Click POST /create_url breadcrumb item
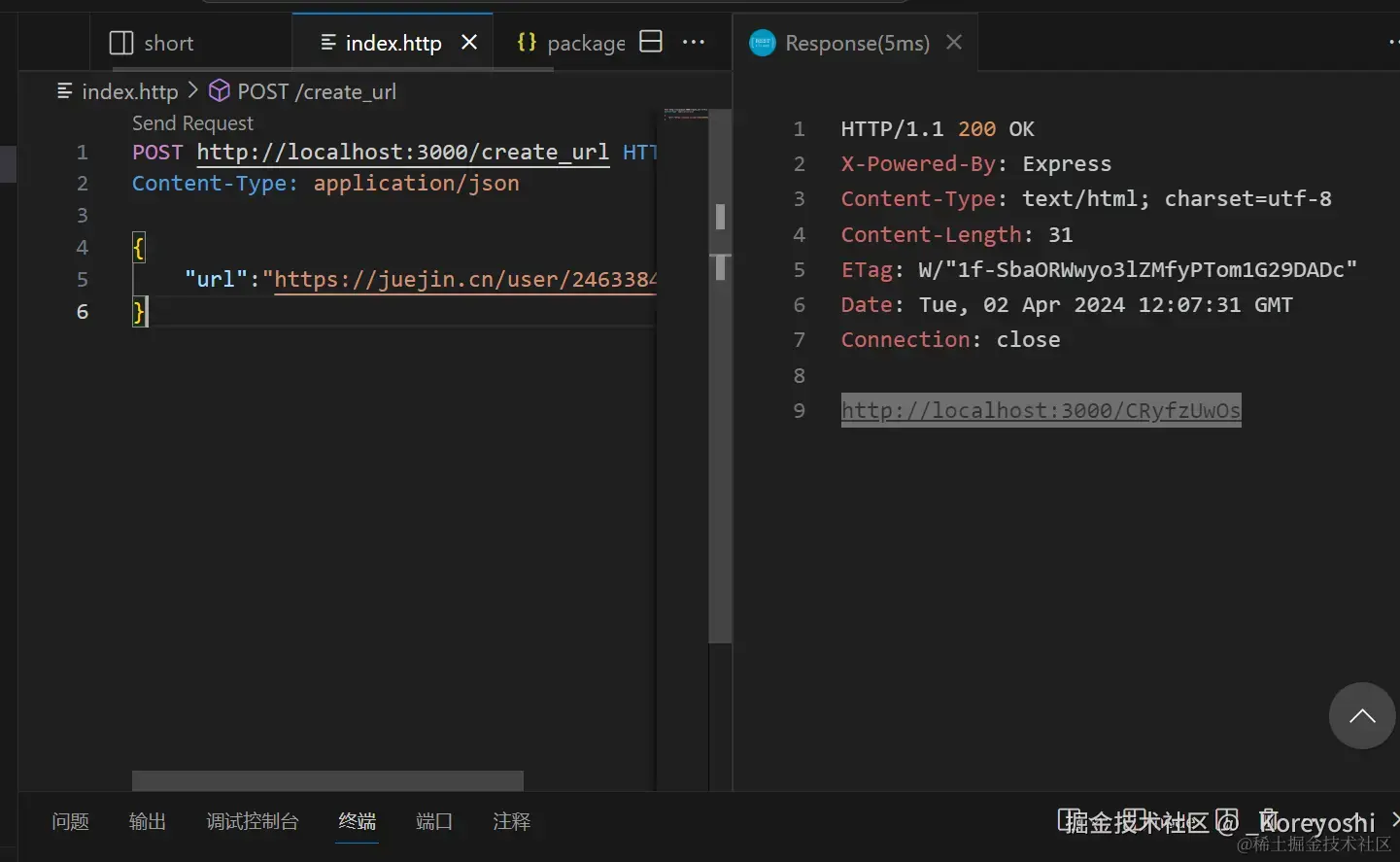 click(317, 91)
